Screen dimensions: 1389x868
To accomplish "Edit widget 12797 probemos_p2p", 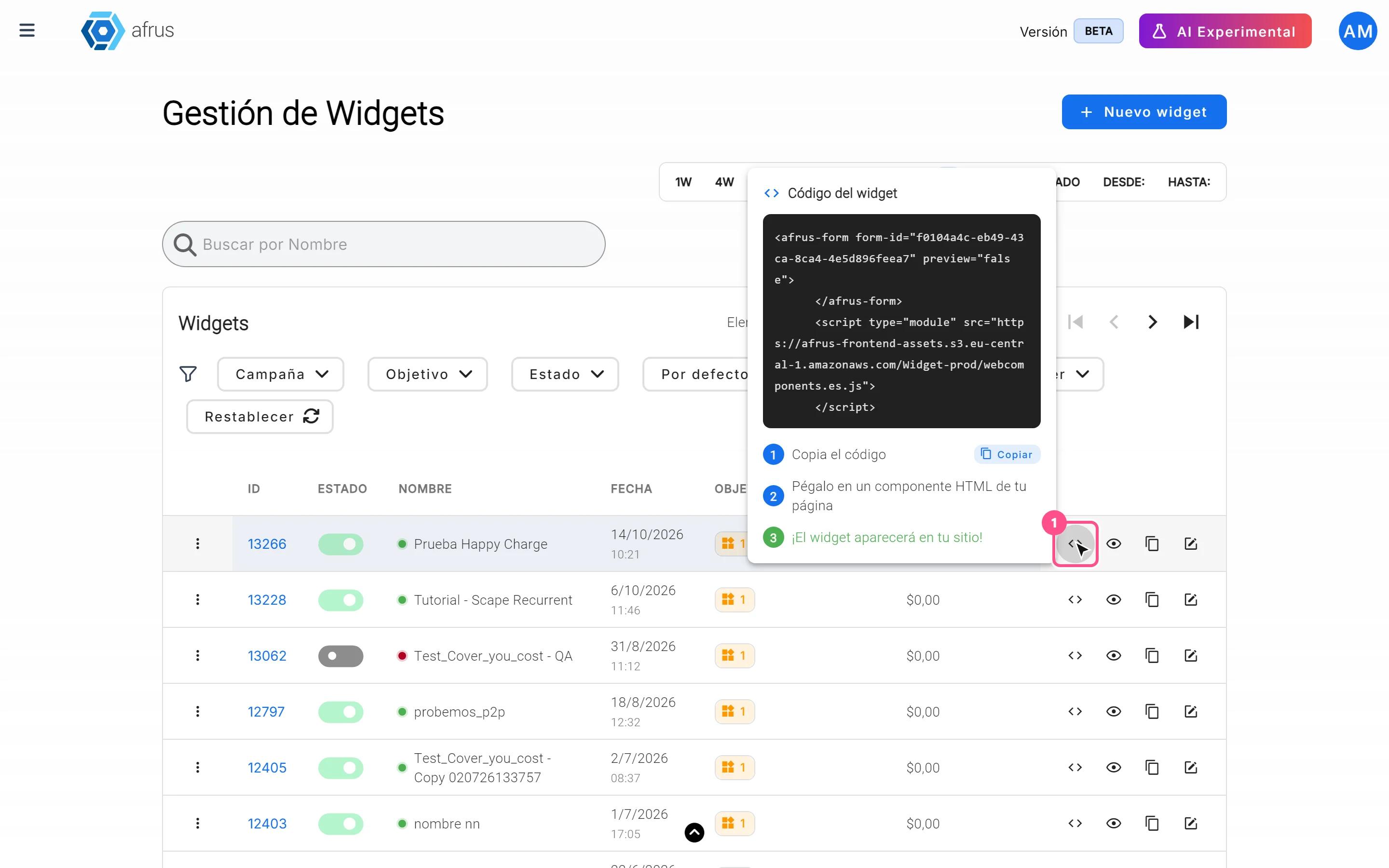I will 1190,711.
